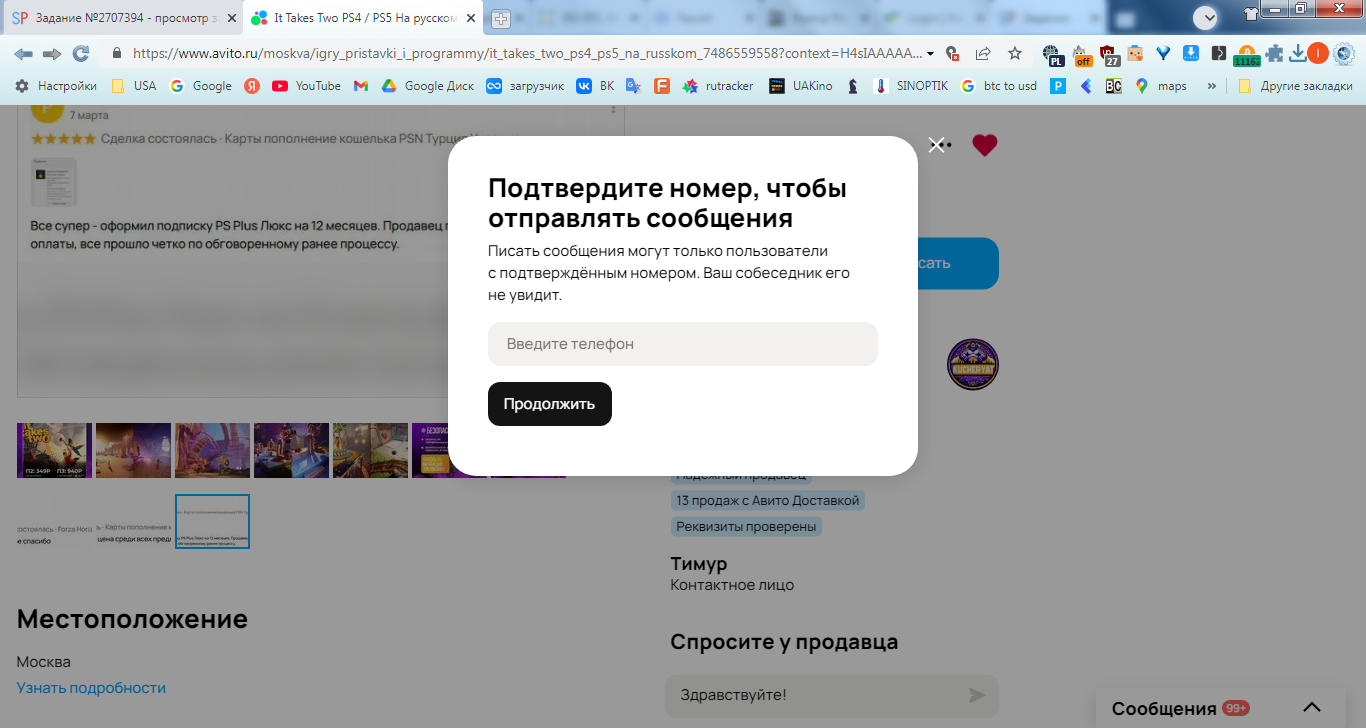Open the pig-face extension icon

click(x=1135, y=53)
